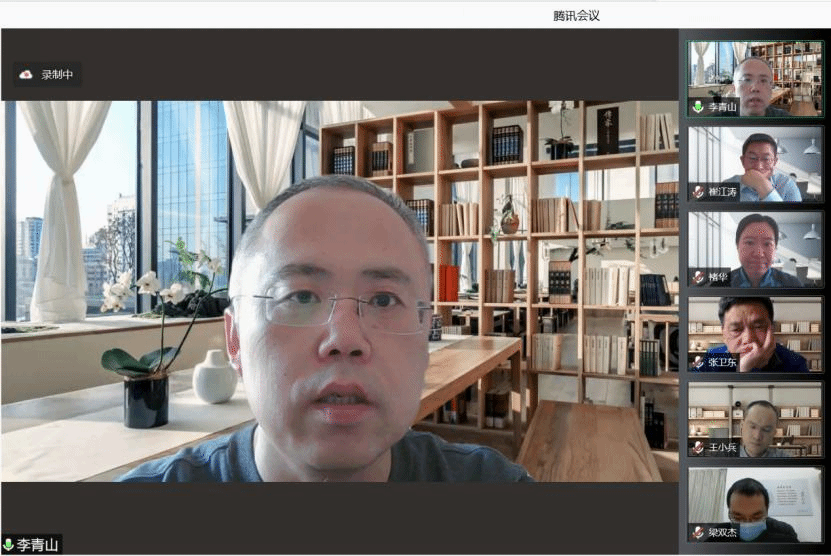Click the muted mic icon beside 王小兵
The height and width of the screenshot is (556, 831).
[698, 447]
